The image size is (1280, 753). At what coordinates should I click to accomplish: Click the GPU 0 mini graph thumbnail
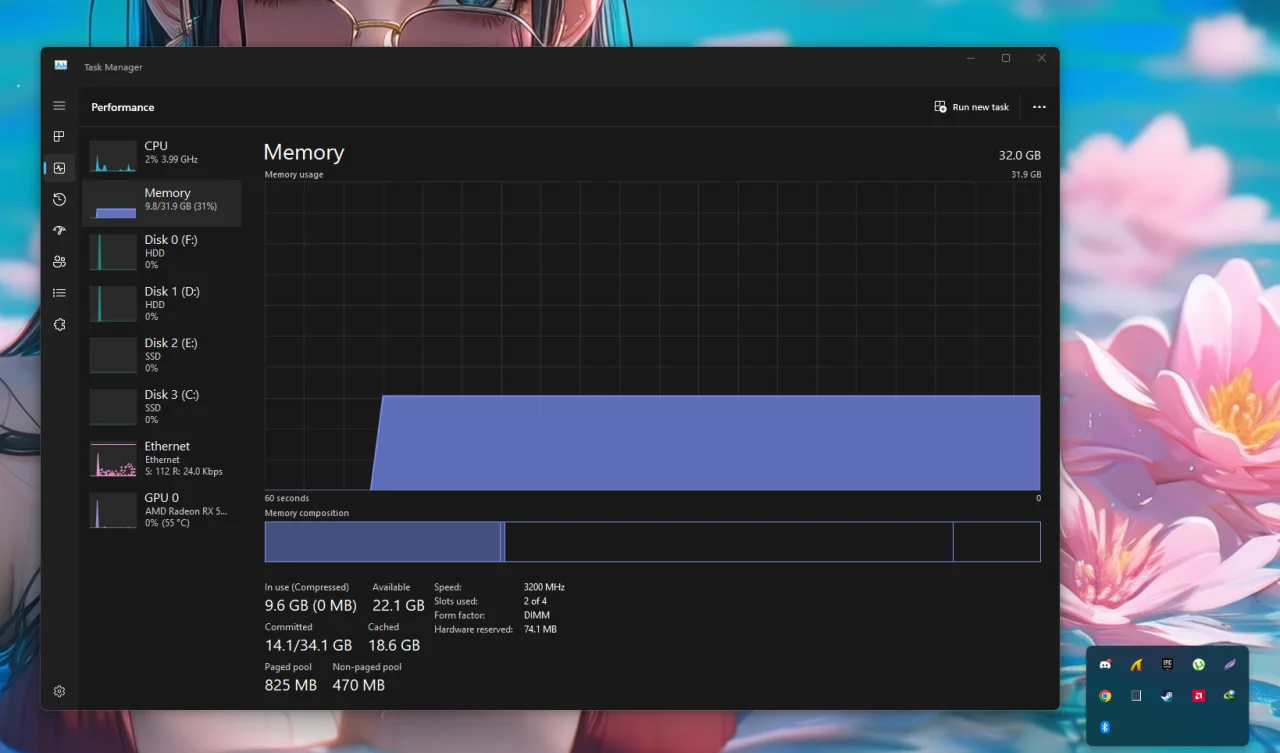(x=113, y=510)
